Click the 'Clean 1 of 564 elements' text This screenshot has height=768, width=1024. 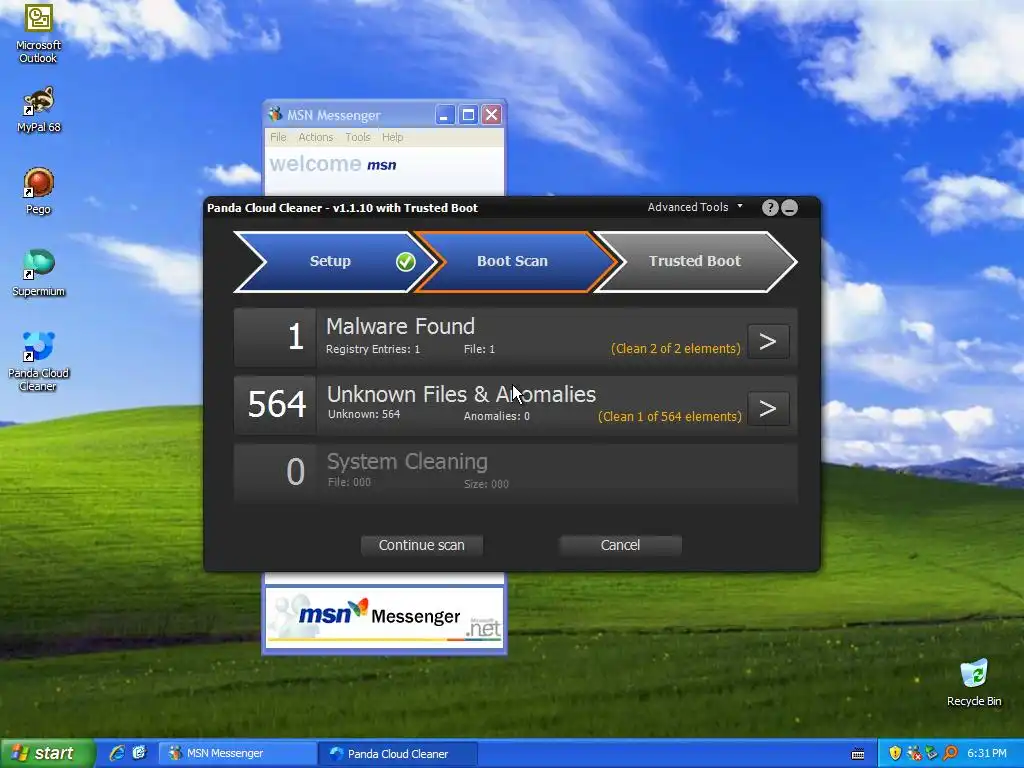(670, 417)
